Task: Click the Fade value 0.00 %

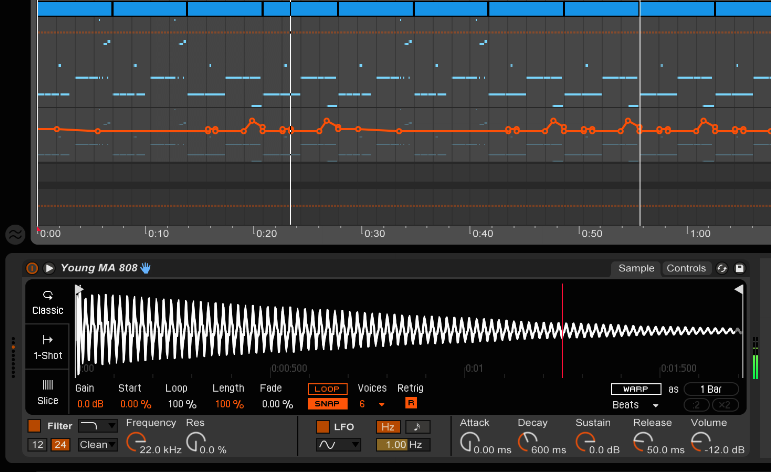Action: pyautogui.click(x=277, y=404)
